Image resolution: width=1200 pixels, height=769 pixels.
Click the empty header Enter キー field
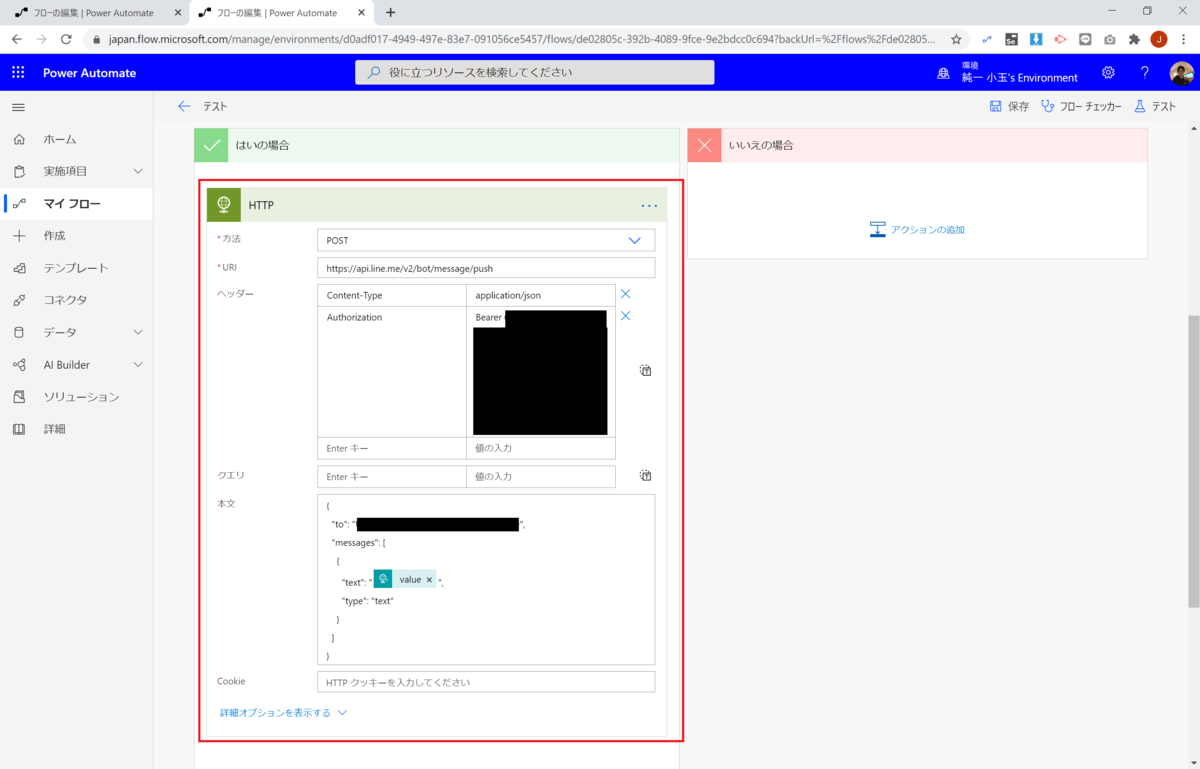pyautogui.click(x=392, y=448)
